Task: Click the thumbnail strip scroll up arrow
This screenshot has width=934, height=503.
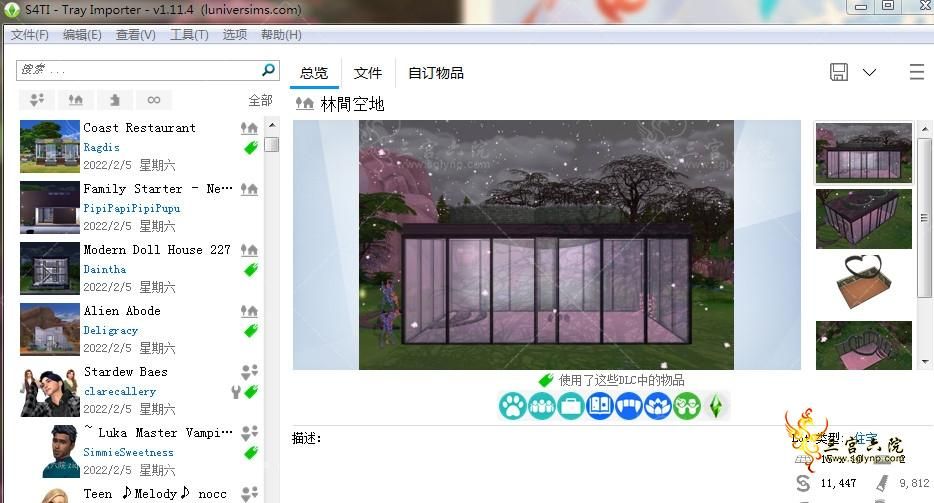Action: (924, 129)
